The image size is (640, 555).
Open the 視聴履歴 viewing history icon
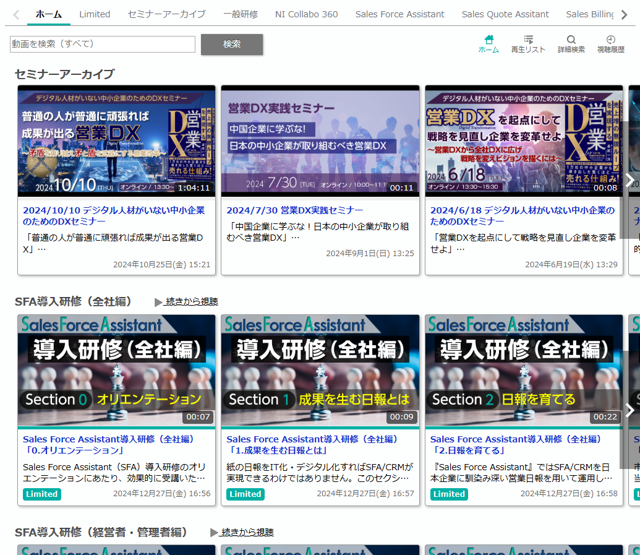coord(611,44)
